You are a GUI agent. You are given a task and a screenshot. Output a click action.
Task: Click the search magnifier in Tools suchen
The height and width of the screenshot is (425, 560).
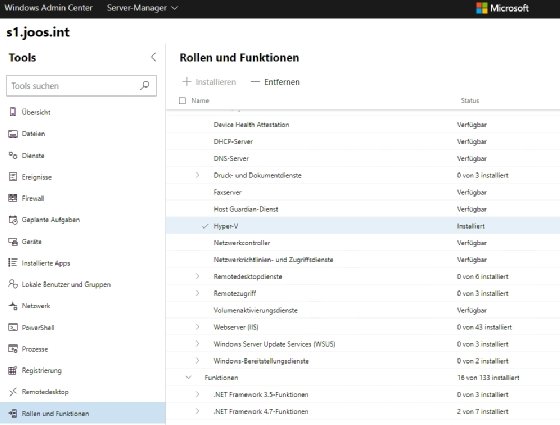[145, 85]
